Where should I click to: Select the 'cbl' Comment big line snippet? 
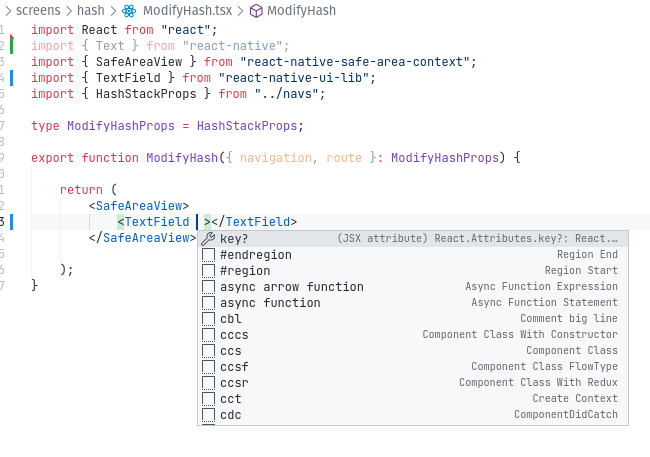pyautogui.click(x=413, y=318)
